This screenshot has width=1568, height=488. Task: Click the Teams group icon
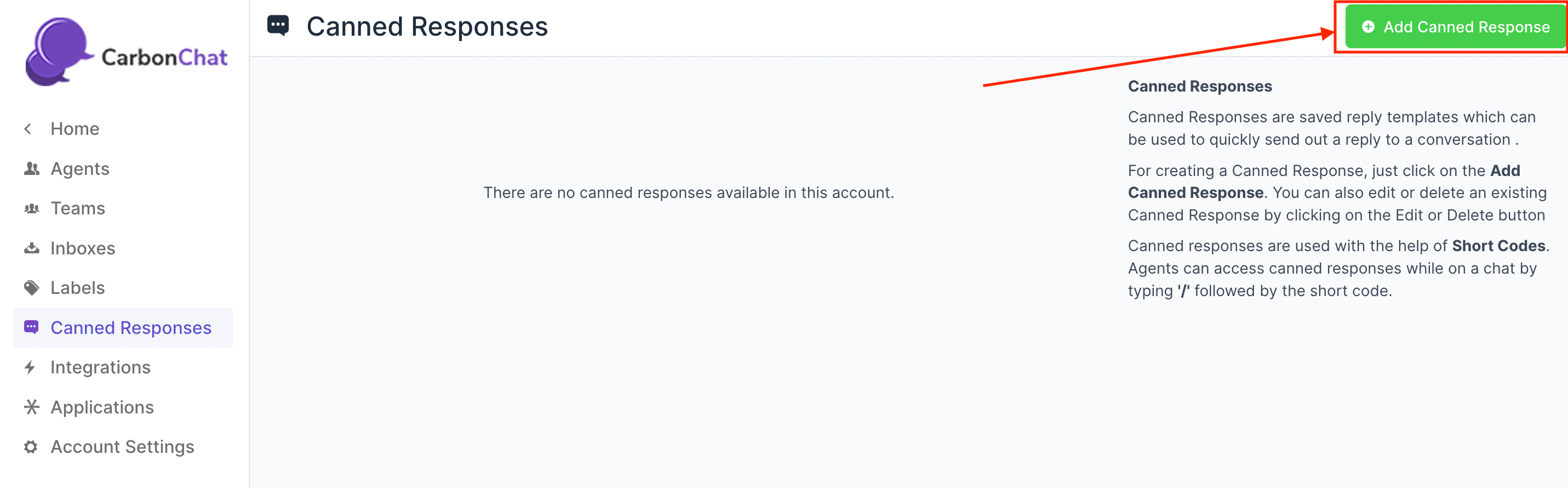[32, 209]
